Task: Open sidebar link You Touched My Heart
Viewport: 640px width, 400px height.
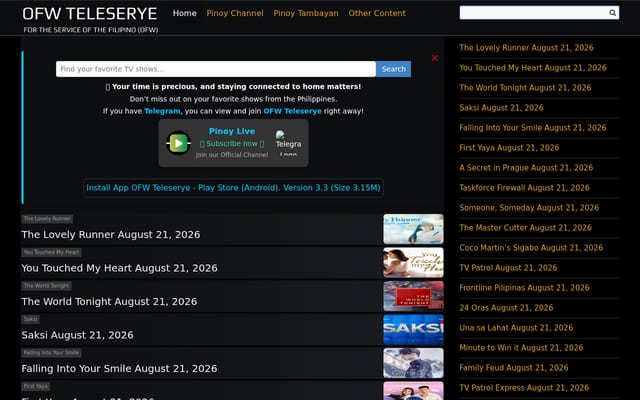Action: (x=533, y=68)
